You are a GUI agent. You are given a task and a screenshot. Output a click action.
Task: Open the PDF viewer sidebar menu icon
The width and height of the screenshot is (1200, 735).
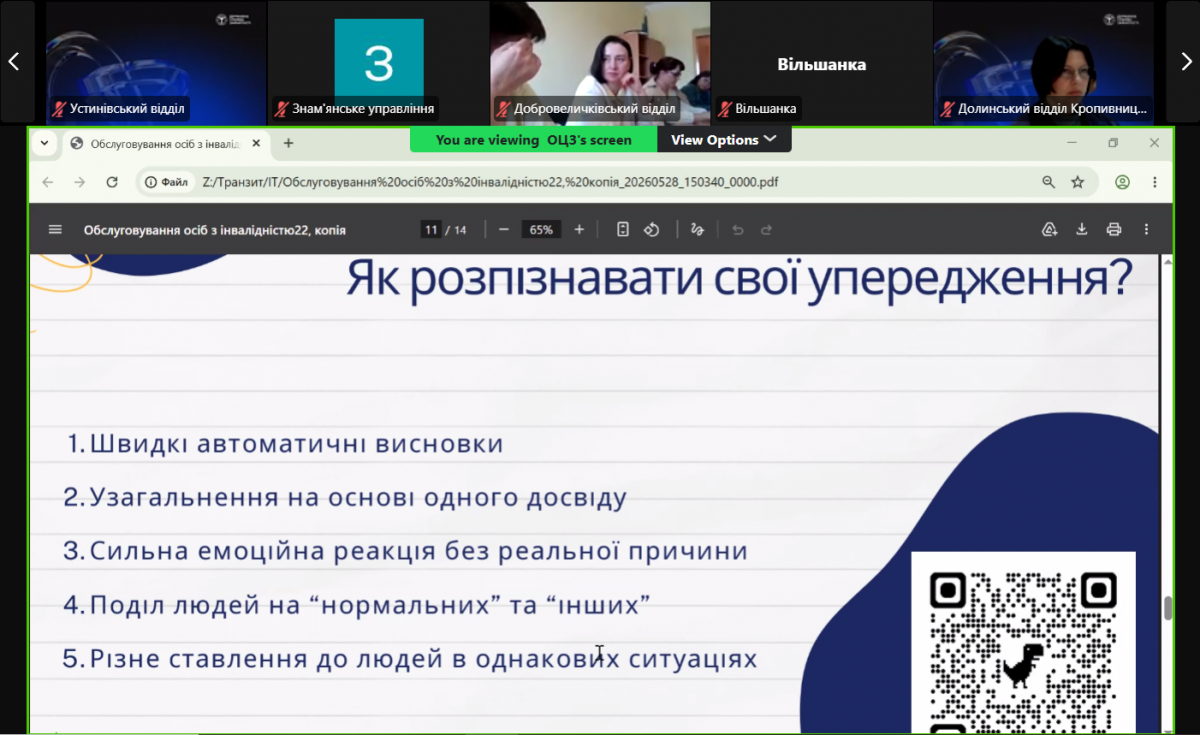(x=55, y=230)
